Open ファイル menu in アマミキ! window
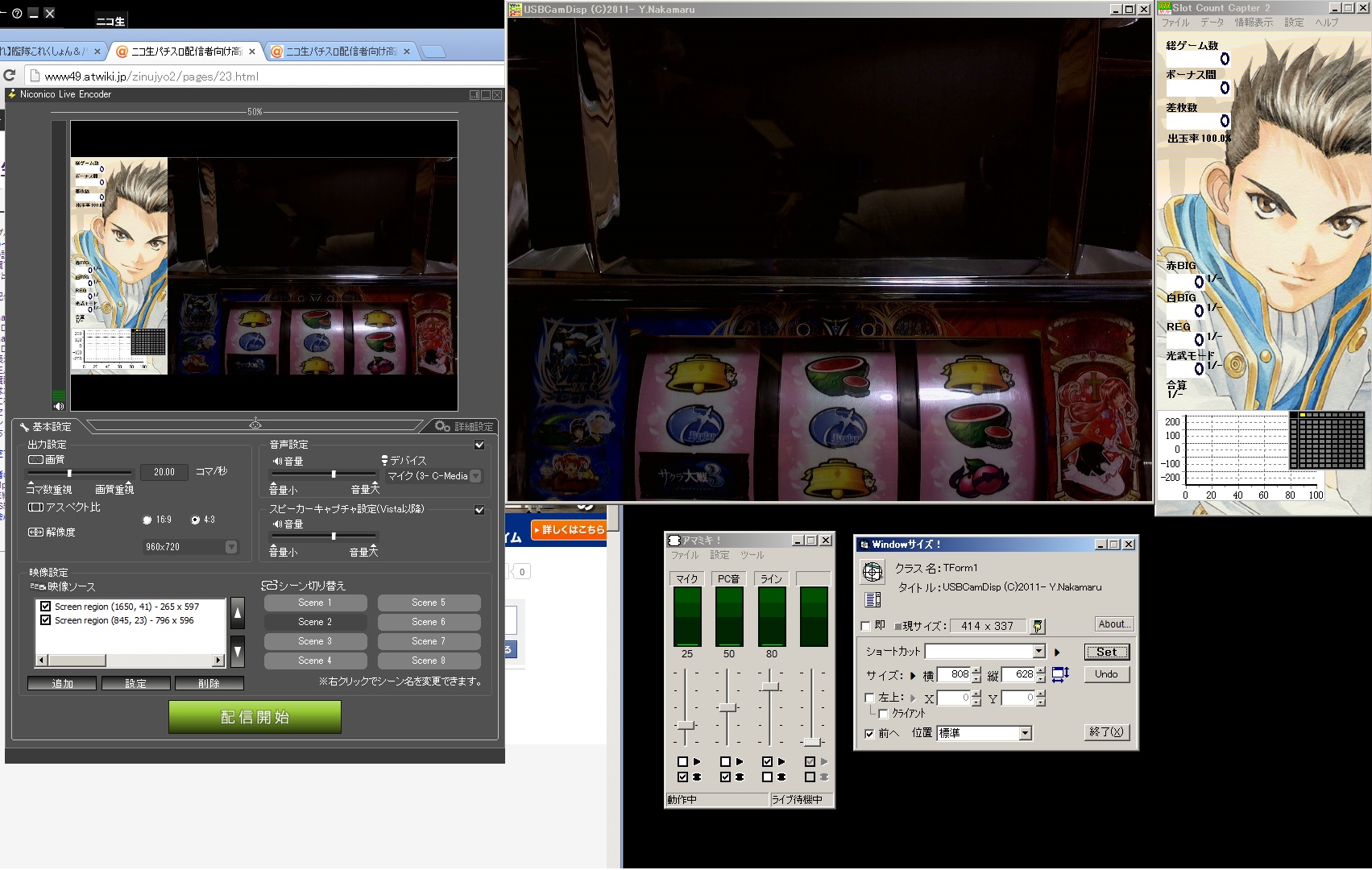Image resolution: width=1372 pixels, height=870 pixels. [685, 555]
